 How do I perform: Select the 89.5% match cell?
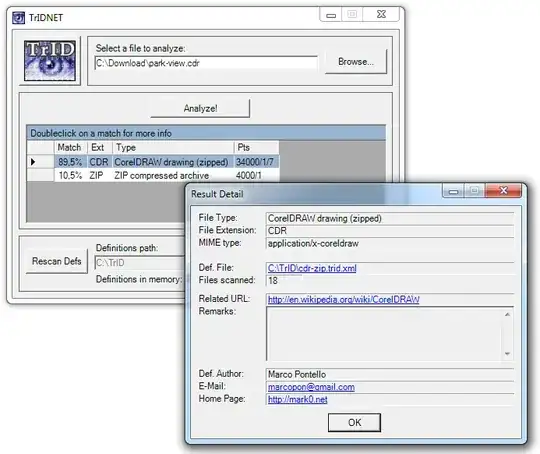click(x=71, y=162)
